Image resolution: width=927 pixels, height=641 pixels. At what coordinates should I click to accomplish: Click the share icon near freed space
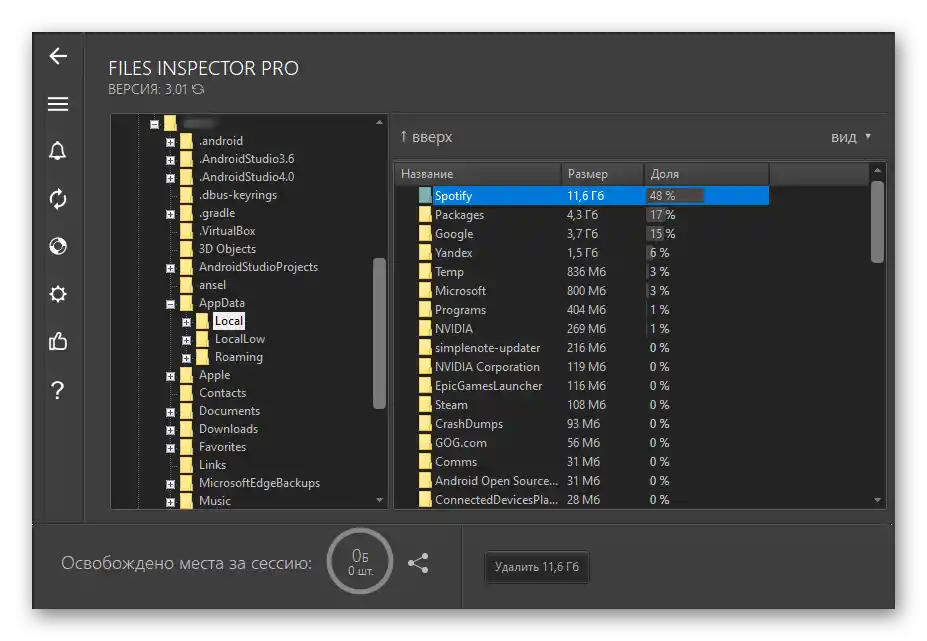click(x=418, y=562)
